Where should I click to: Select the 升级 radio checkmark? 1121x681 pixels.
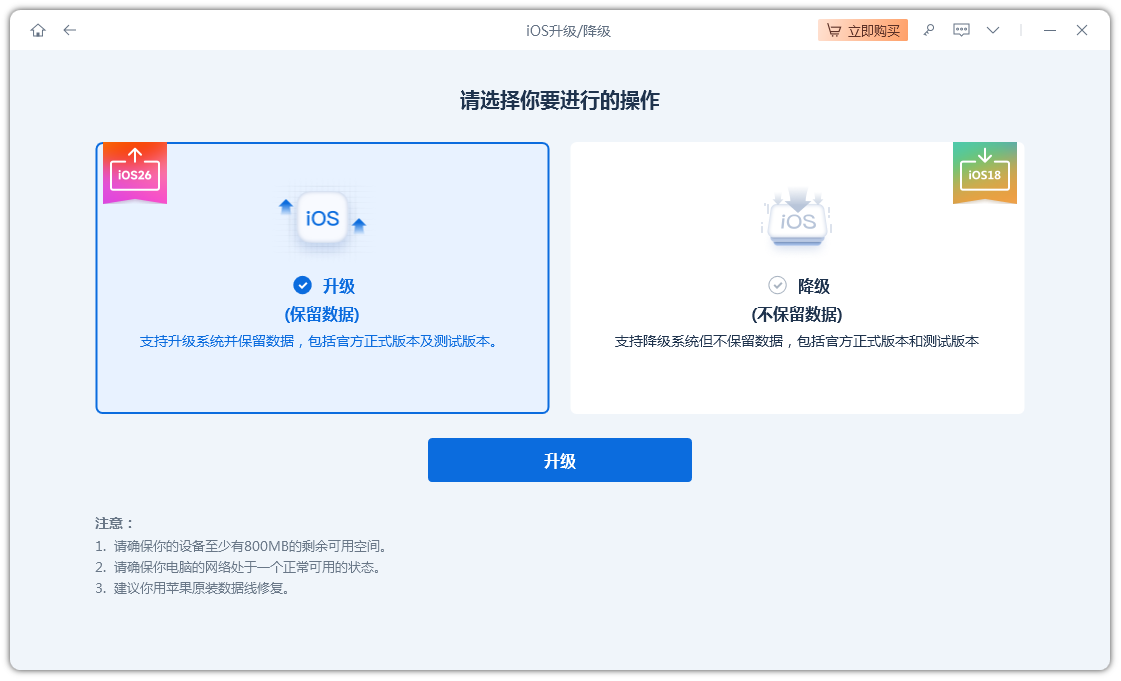[x=302, y=286]
